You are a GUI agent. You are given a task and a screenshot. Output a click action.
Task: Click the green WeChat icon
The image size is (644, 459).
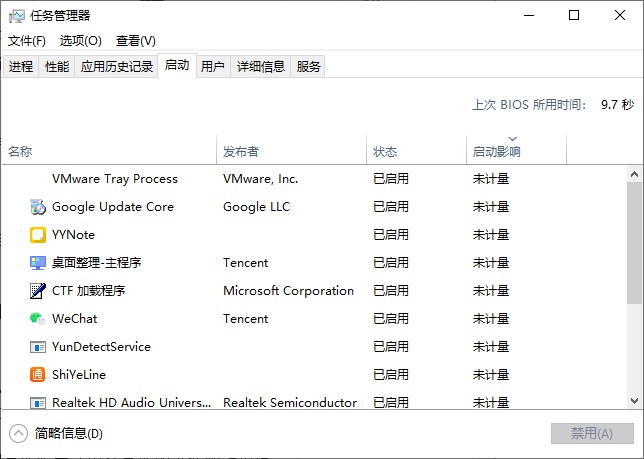(x=38, y=319)
